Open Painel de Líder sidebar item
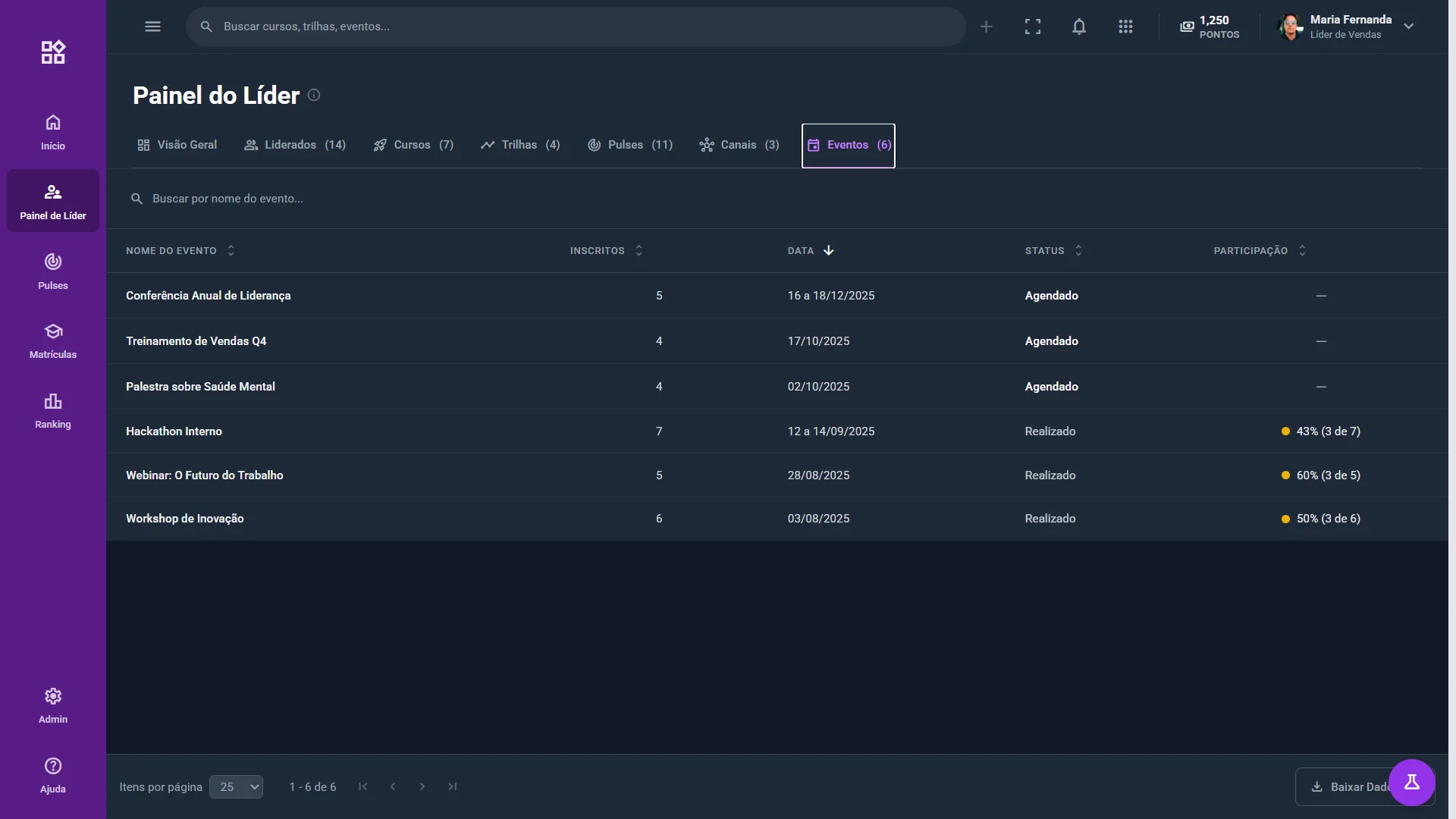1456x819 pixels. click(x=53, y=201)
